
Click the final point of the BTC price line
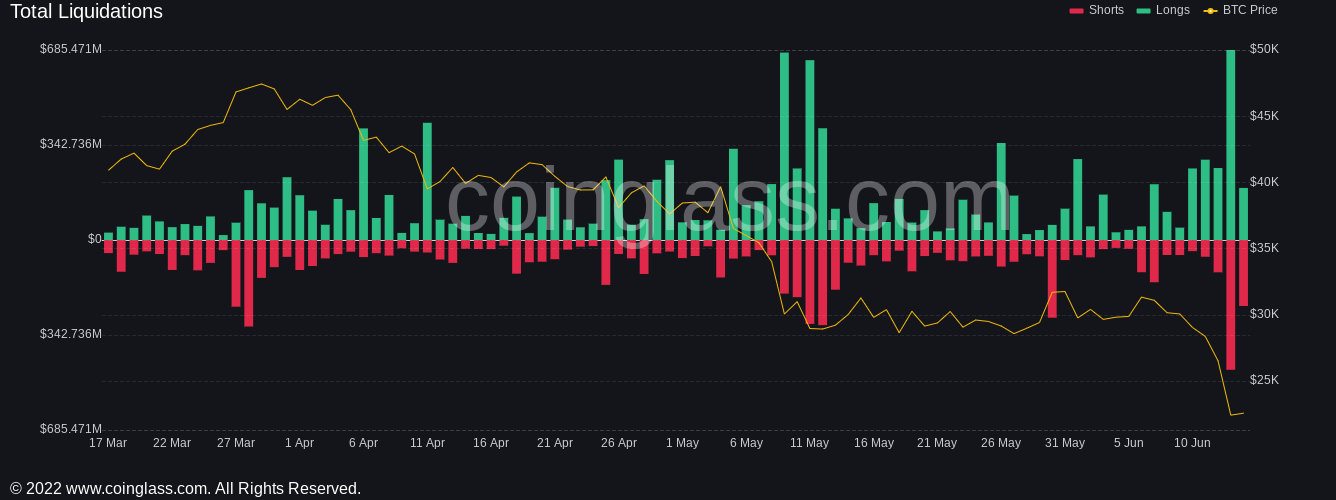[1243, 413]
